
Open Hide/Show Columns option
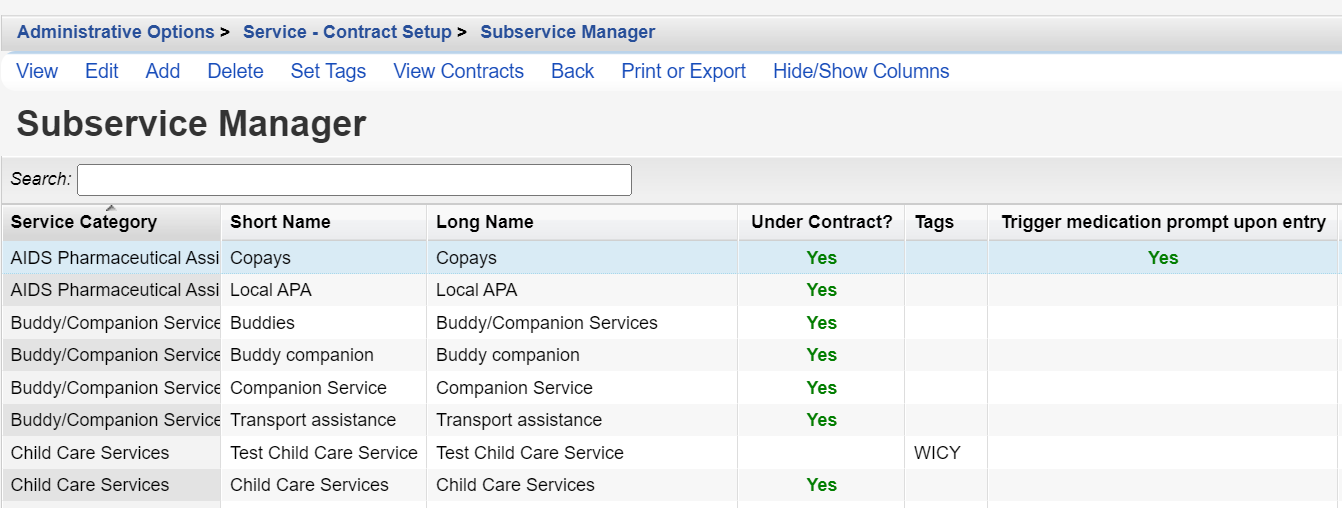coord(861,71)
